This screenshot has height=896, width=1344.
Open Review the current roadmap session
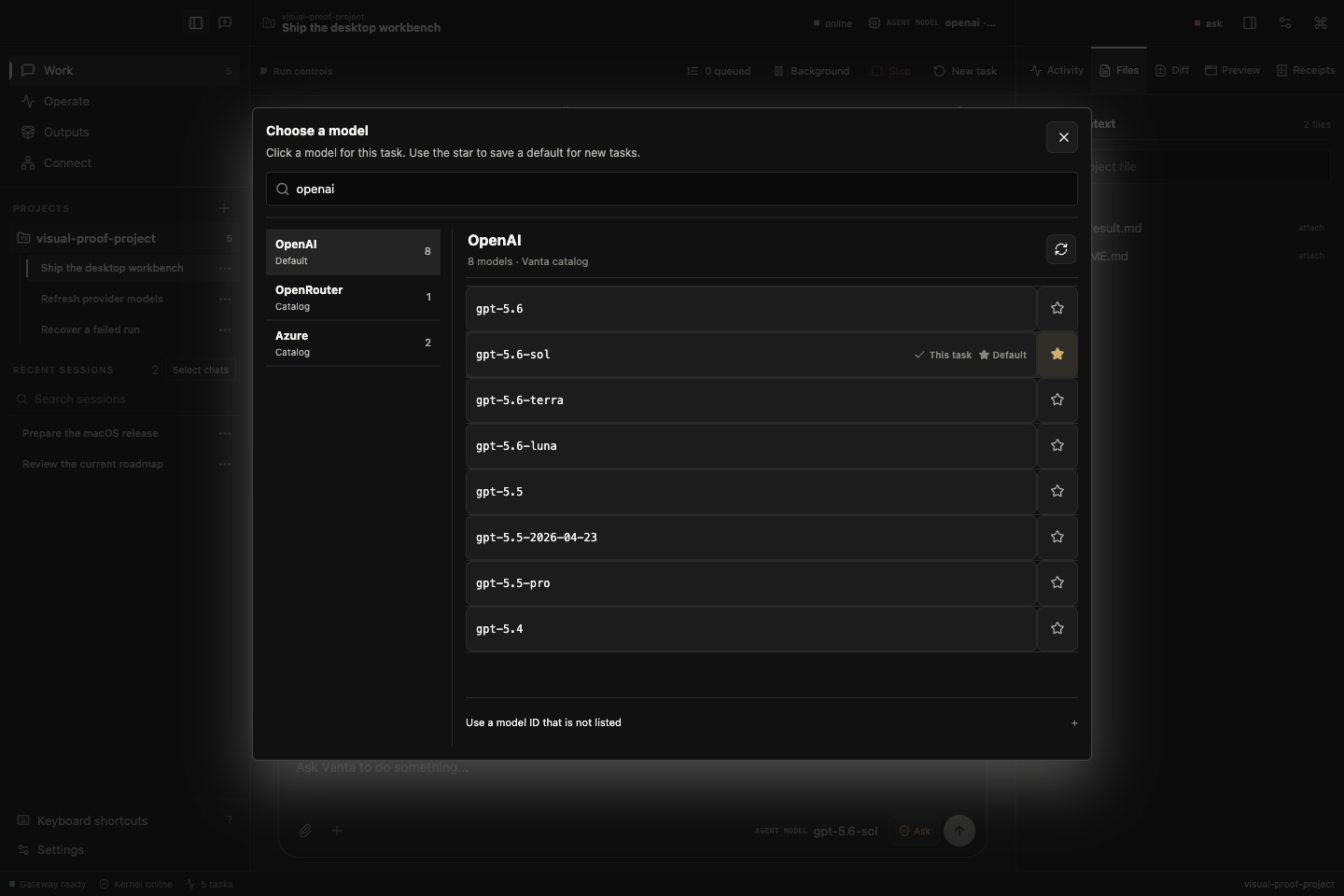click(92, 464)
